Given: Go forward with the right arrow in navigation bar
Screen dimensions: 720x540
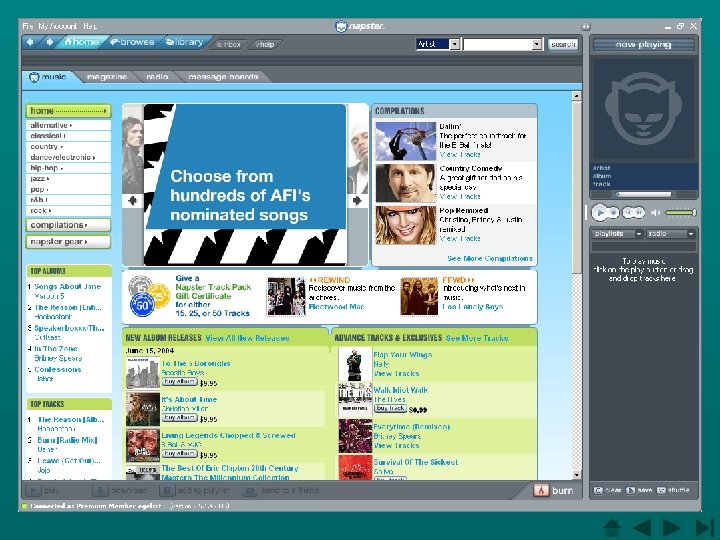Looking at the screenshot, I should (x=50, y=42).
